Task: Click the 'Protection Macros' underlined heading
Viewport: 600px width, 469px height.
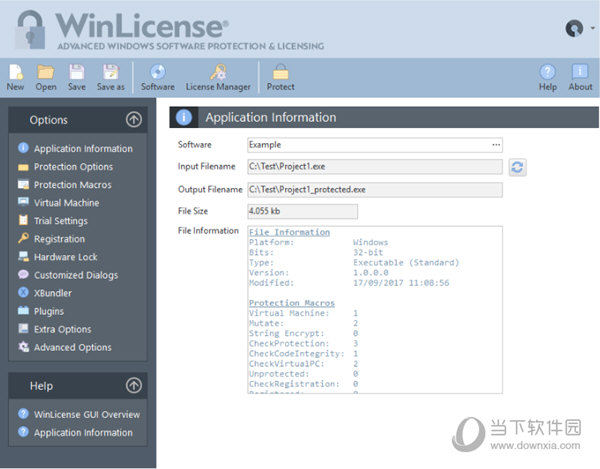Action: [292, 303]
